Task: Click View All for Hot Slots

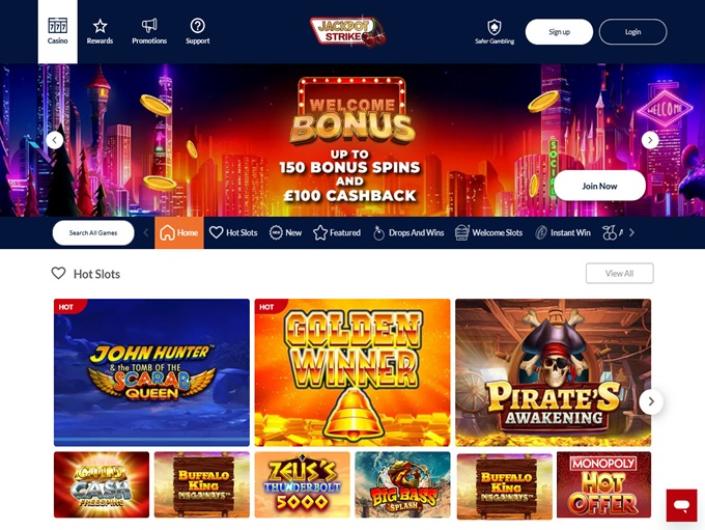Action: pyautogui.click(x=619, y=273)
